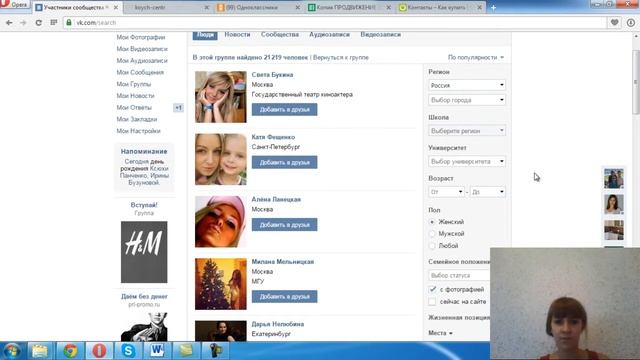Open Windows Explorer from the taskbar
The image size is (640, 360).
(40, 351)
